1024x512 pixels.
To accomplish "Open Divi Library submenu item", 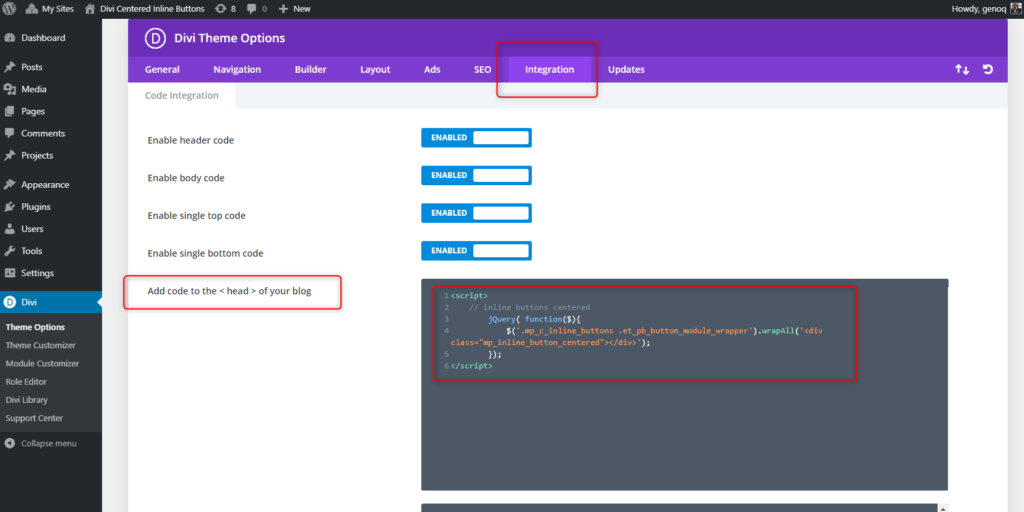I will pos(27,400).
